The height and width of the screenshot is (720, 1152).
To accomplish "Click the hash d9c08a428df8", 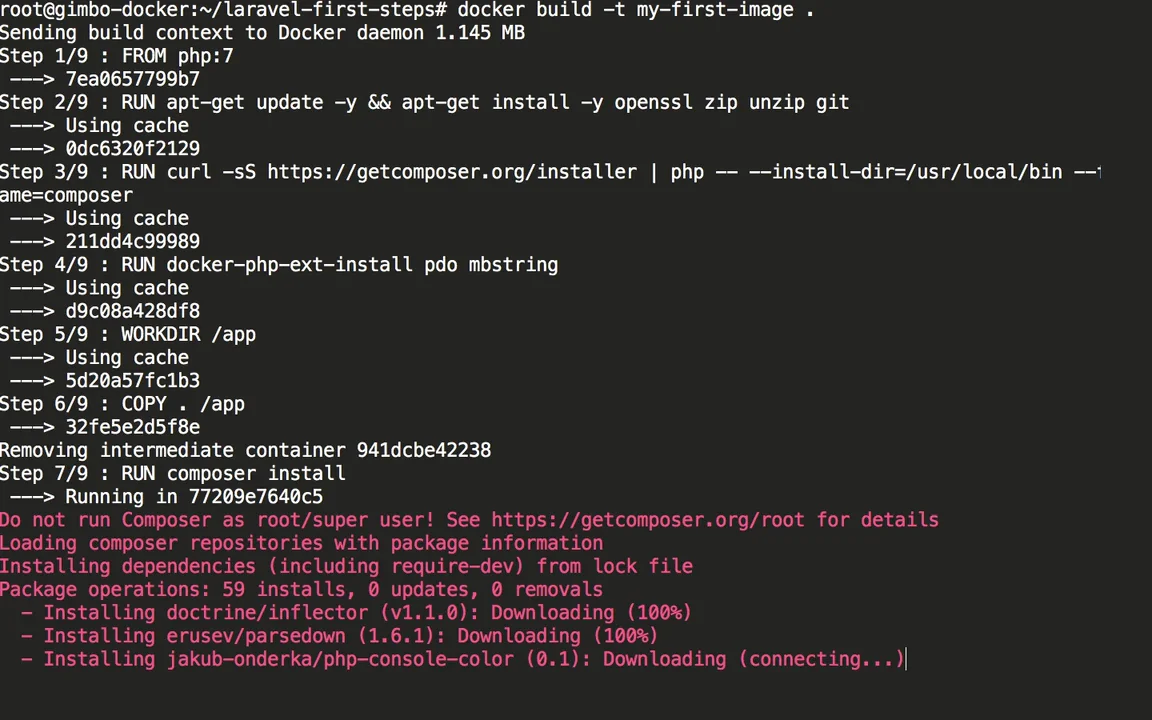I will pyautogui.click(x=132, y=311).
